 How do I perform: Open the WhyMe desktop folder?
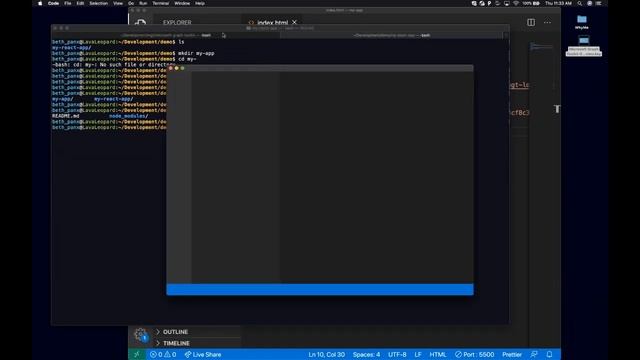point(582,22)
